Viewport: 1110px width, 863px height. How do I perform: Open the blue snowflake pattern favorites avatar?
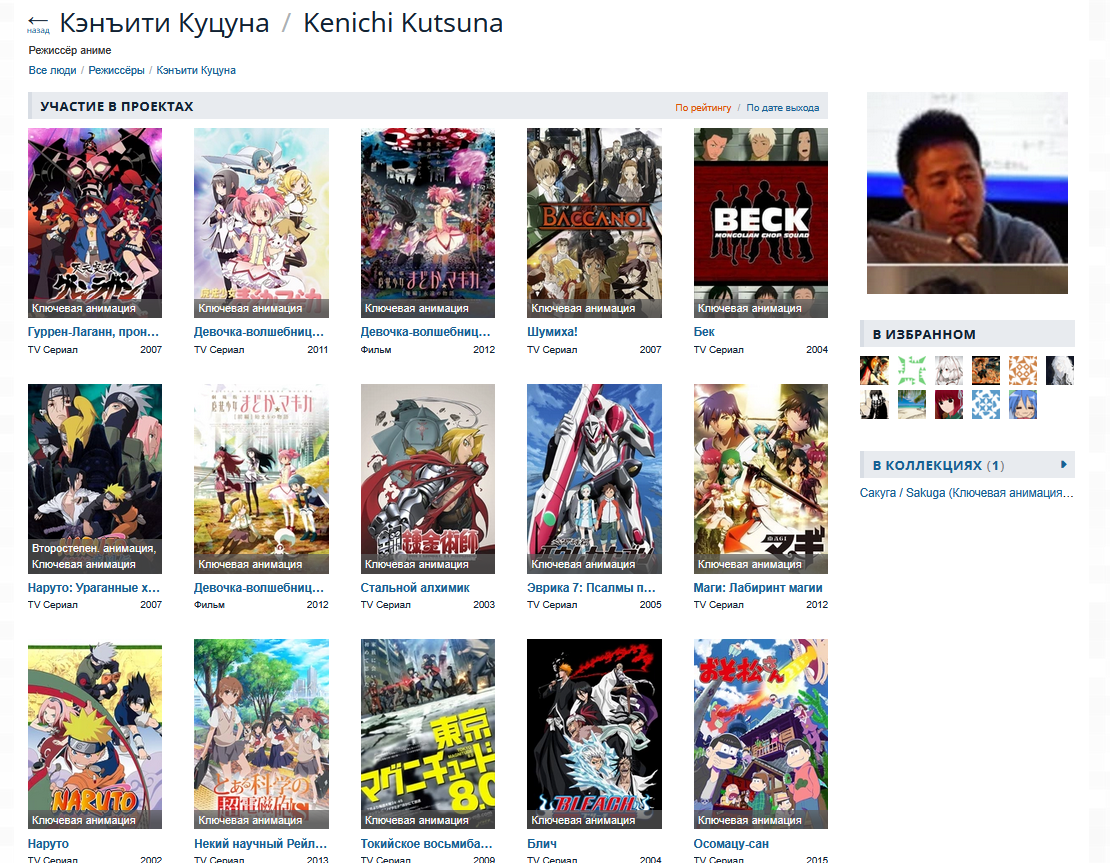coord(985,404)
